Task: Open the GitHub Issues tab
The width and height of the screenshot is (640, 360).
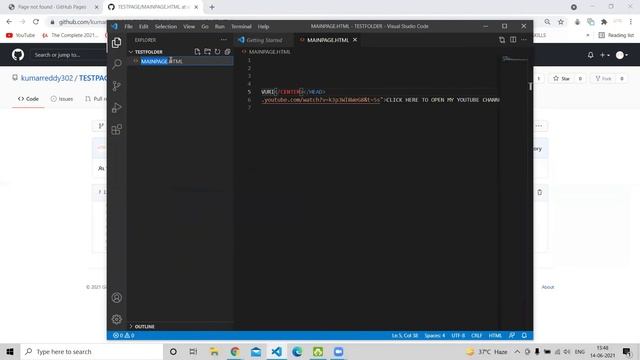Action: pos(62,99)
